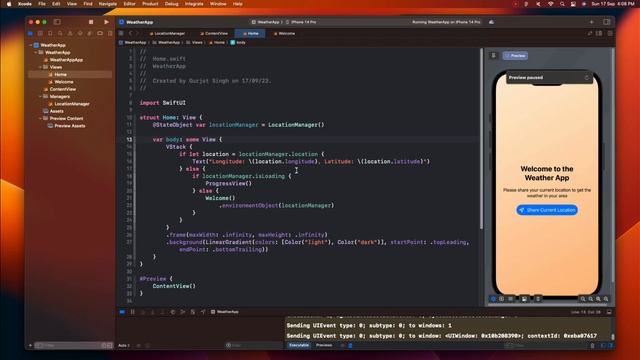Image resolution: width=640 pixels, height=360 pixels.
Task: Go back in editor history
Action: pyautogui.click(x=131, y=33)
